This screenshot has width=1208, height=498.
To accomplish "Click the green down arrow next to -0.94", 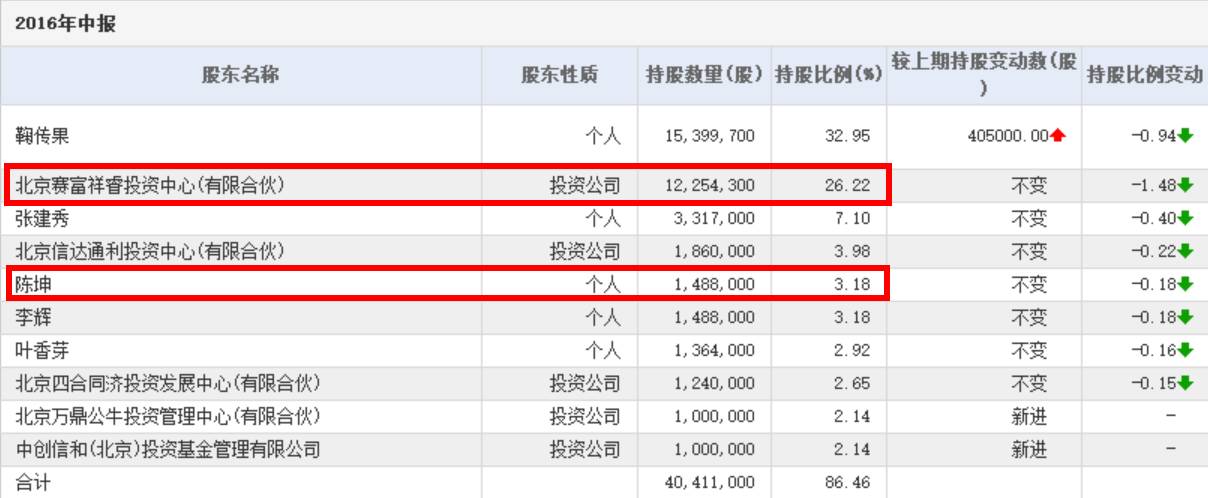I will [x=1186, y=136].
